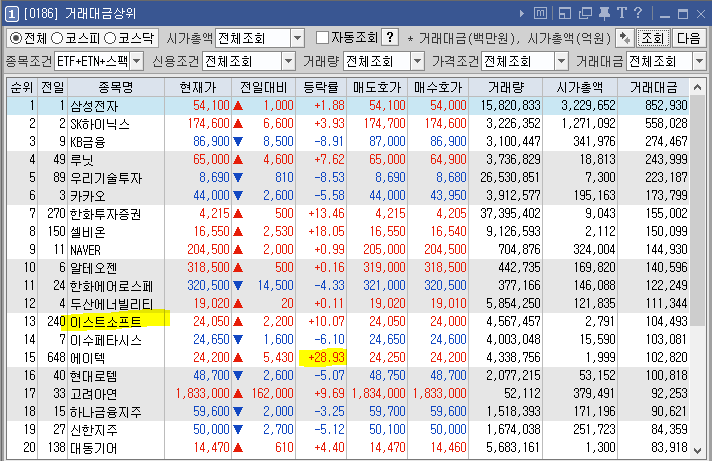Click 1,833,000 current price of 고려아연

coord(203,394)
